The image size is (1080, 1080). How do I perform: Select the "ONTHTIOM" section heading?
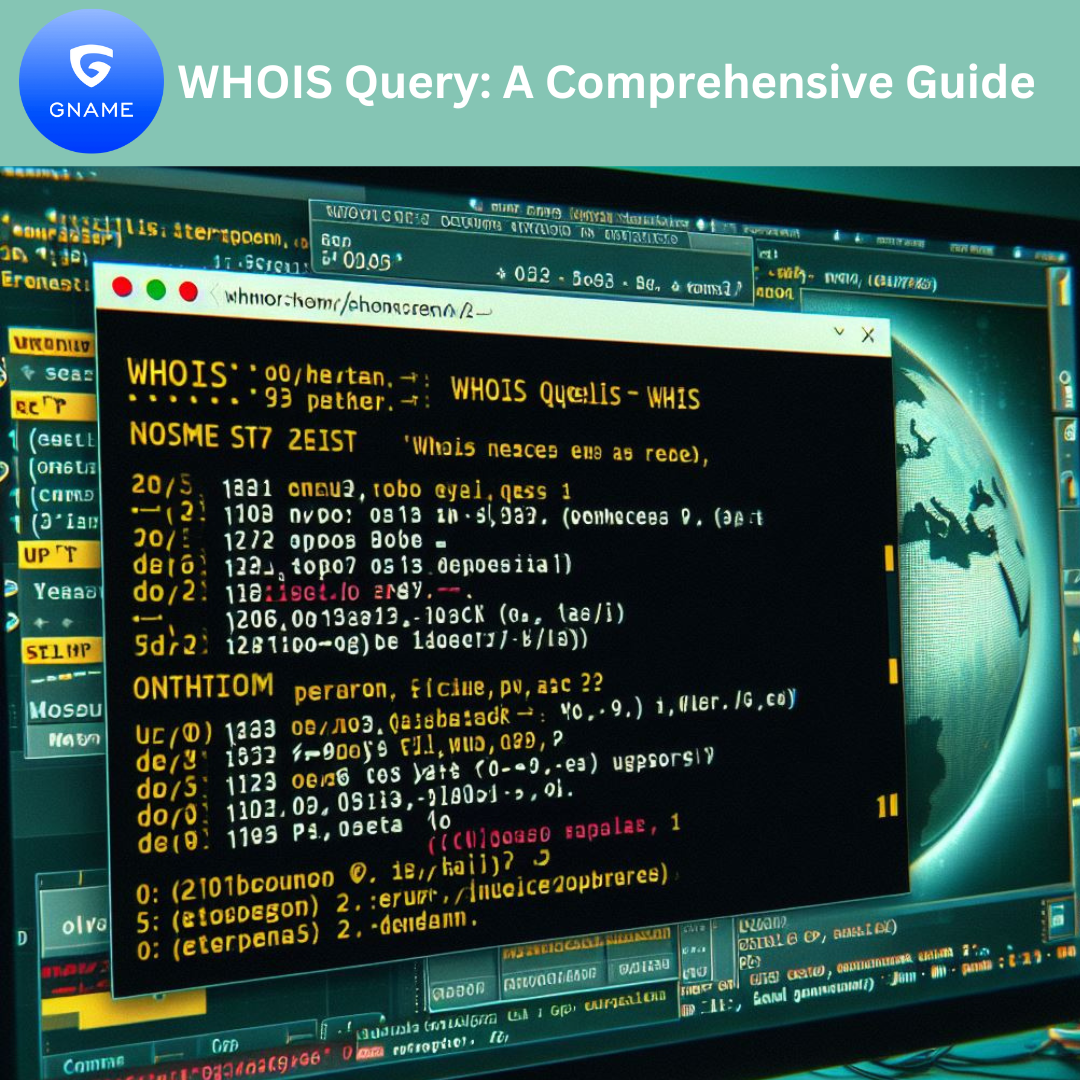[203, 687]
